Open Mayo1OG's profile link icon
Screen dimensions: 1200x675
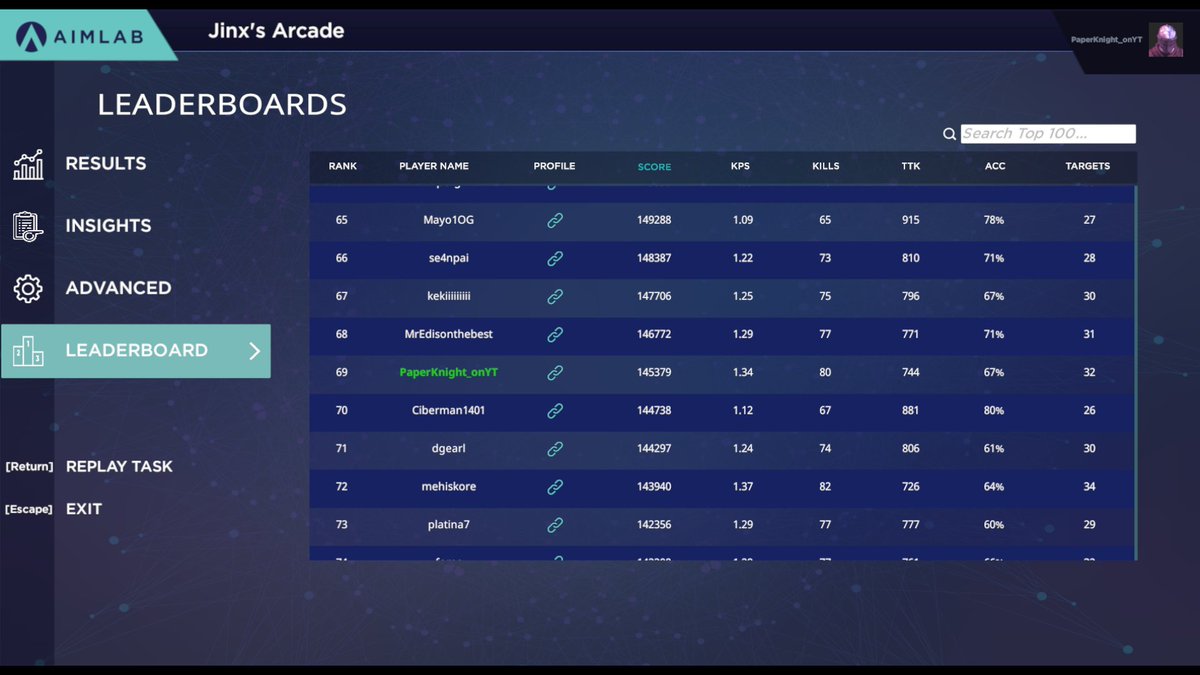pyautogui.click(x=555, y=220)
